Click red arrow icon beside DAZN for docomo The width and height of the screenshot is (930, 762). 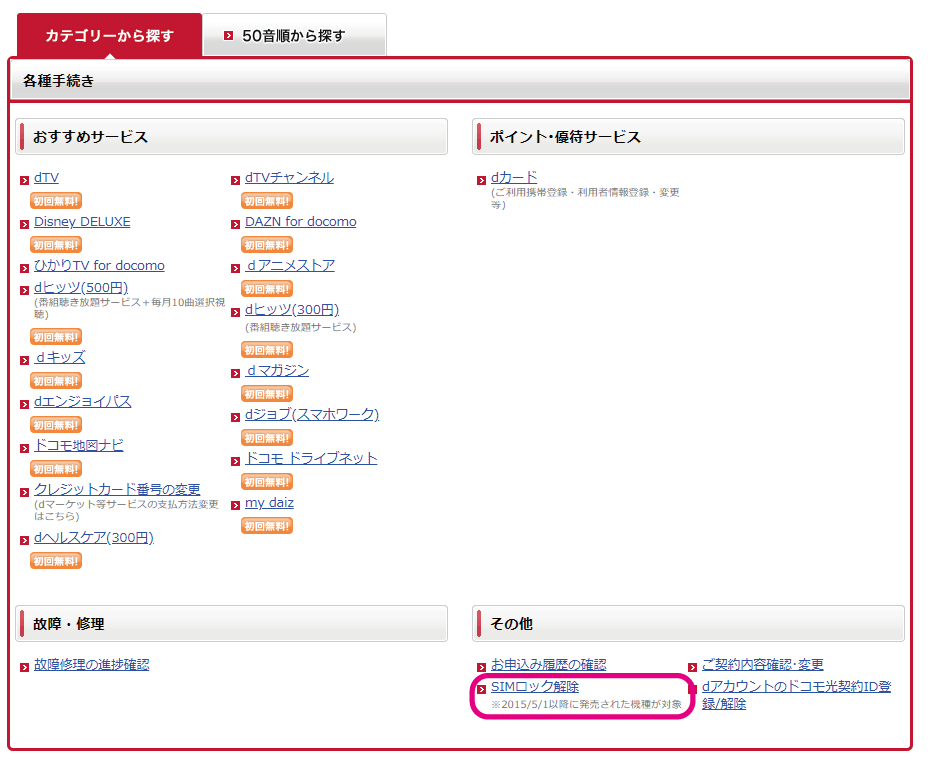tap(235, 224)
